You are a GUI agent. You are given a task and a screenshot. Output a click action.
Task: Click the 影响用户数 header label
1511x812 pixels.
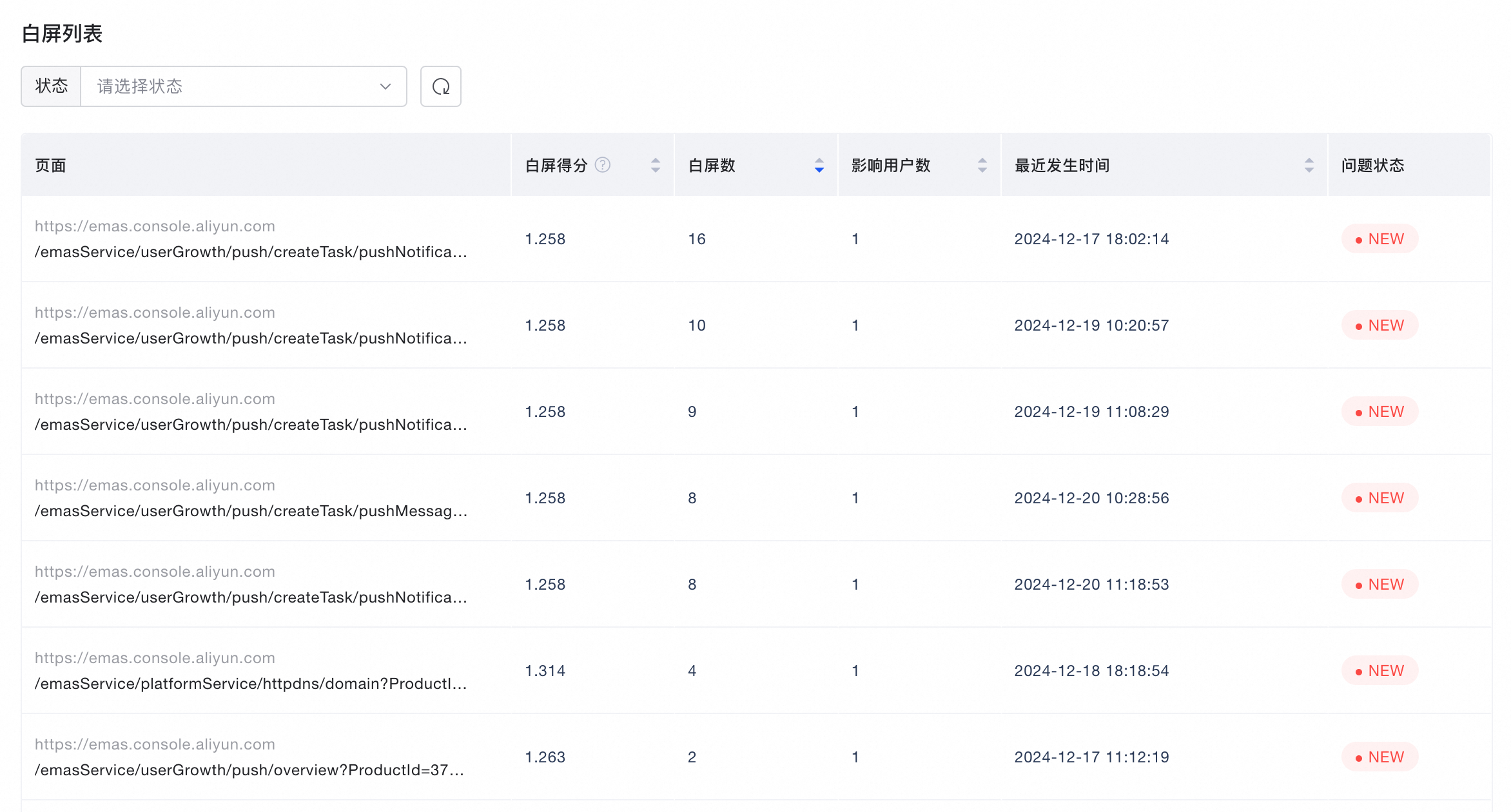[x=891, y=166]
